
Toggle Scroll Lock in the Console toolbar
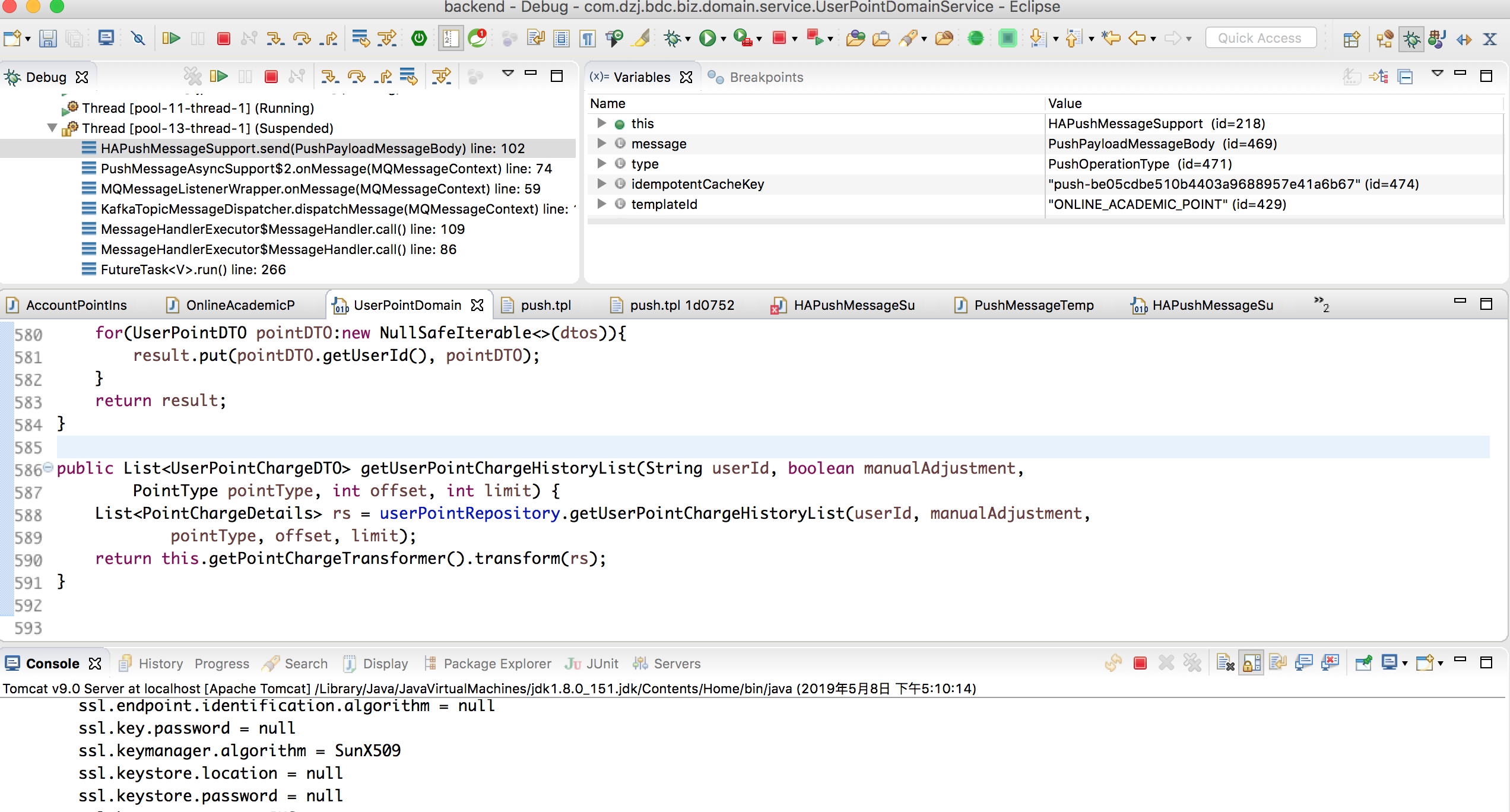pyautogui.click(x=1251, y=663)
